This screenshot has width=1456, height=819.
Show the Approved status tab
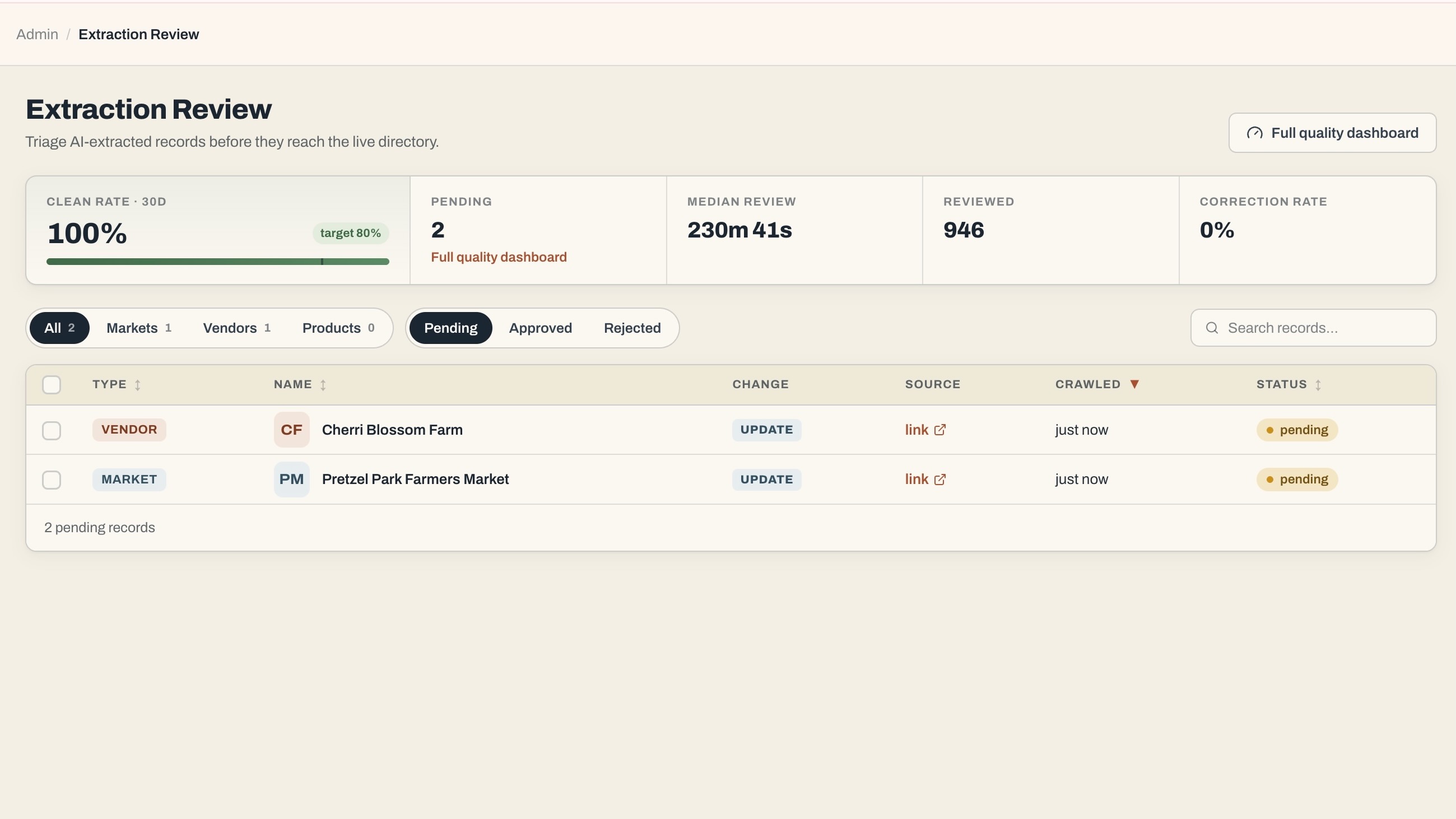[x=541, y=328]
